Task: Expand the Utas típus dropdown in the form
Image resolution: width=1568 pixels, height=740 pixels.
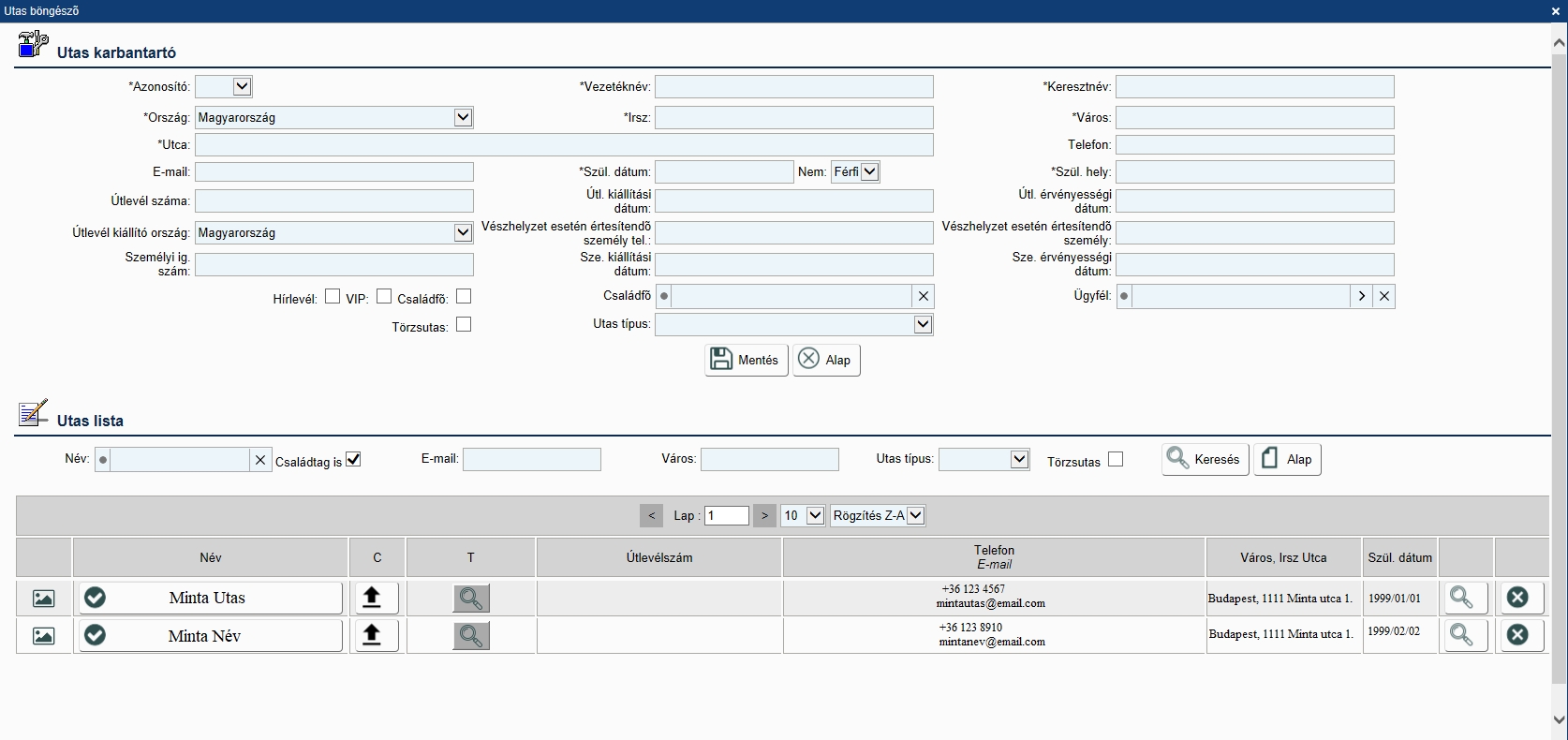Action: coord(923,325)
